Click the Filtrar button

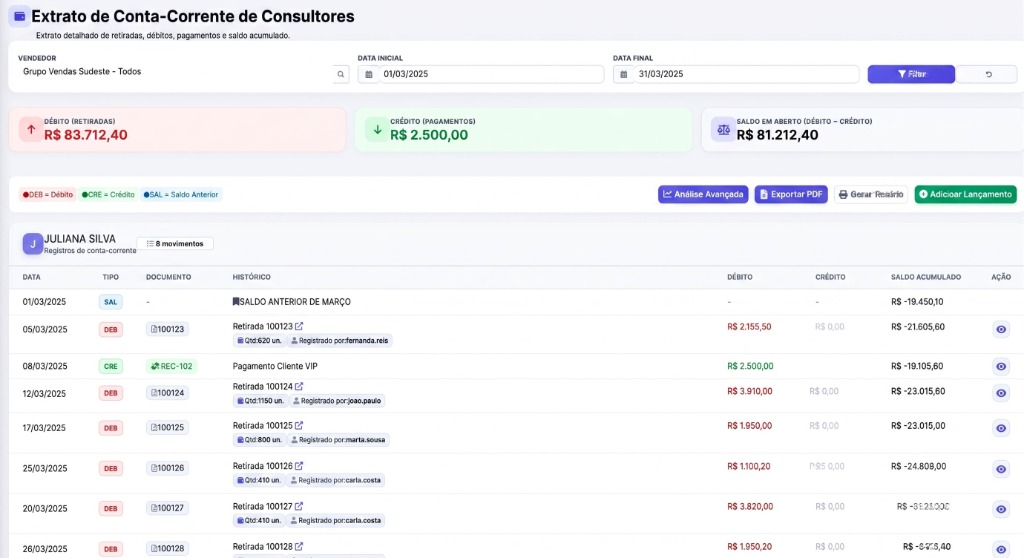pyautogui.click(x=911, y=74)
